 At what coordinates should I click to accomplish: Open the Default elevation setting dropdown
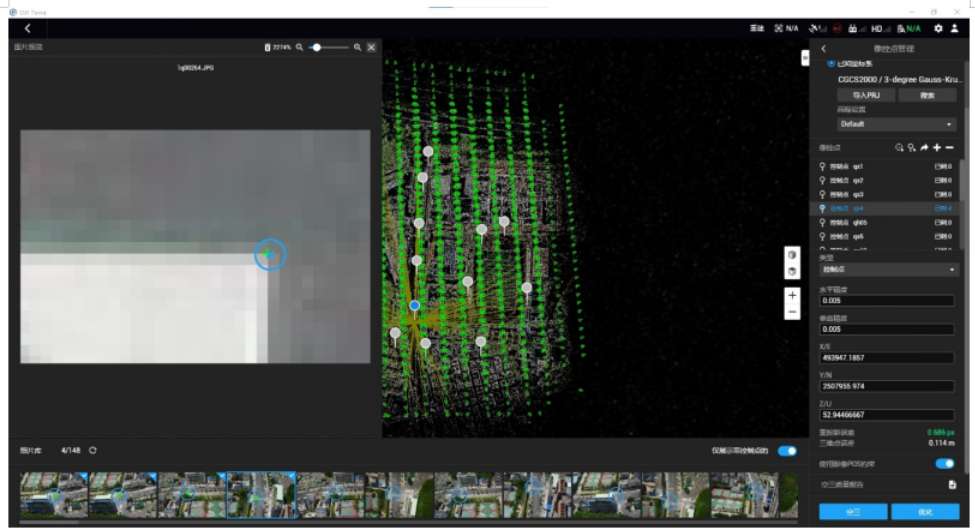[x=896, y=124]
